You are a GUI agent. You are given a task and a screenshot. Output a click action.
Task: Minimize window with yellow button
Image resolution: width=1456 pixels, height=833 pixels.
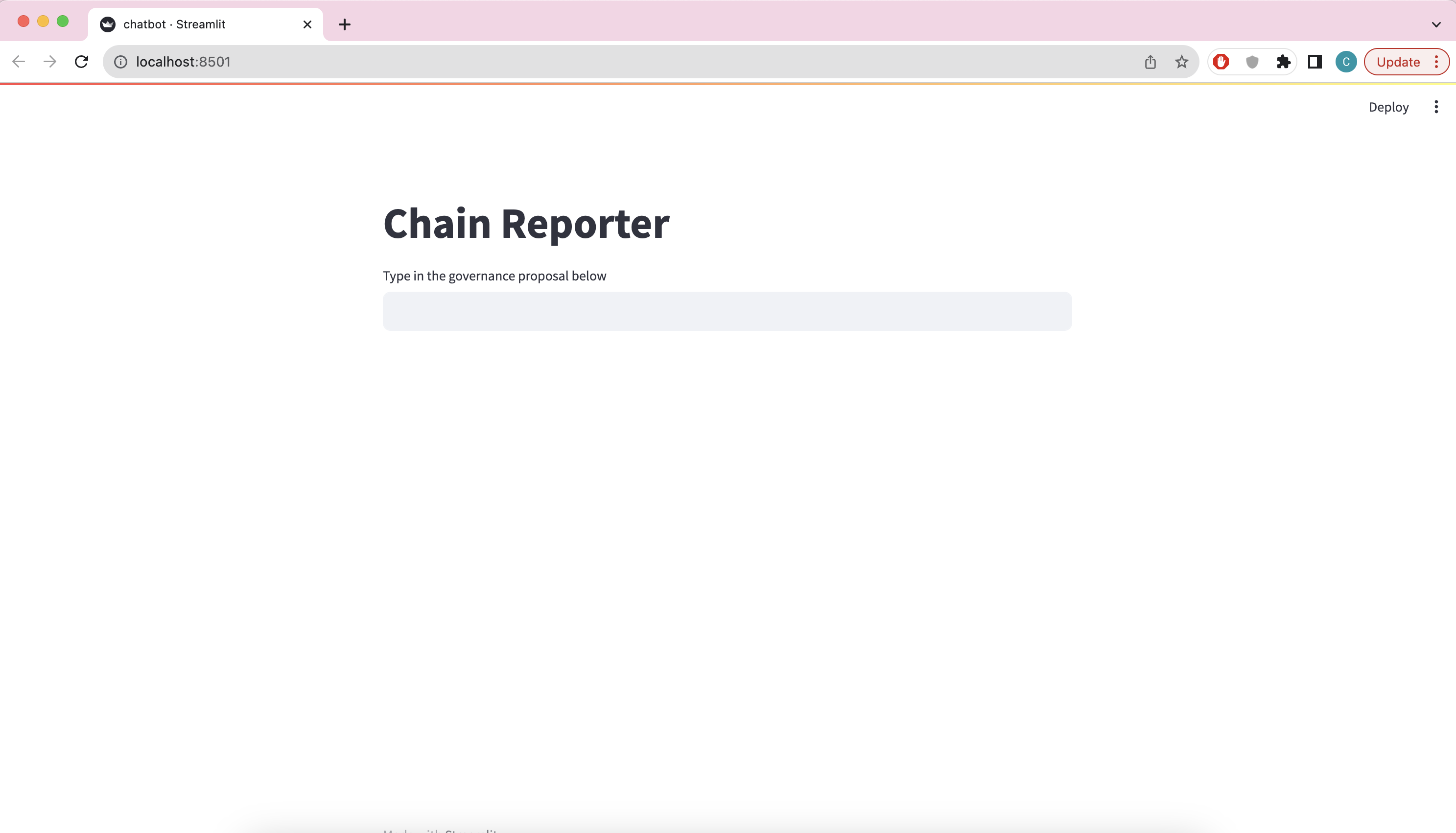coord(43,21)
